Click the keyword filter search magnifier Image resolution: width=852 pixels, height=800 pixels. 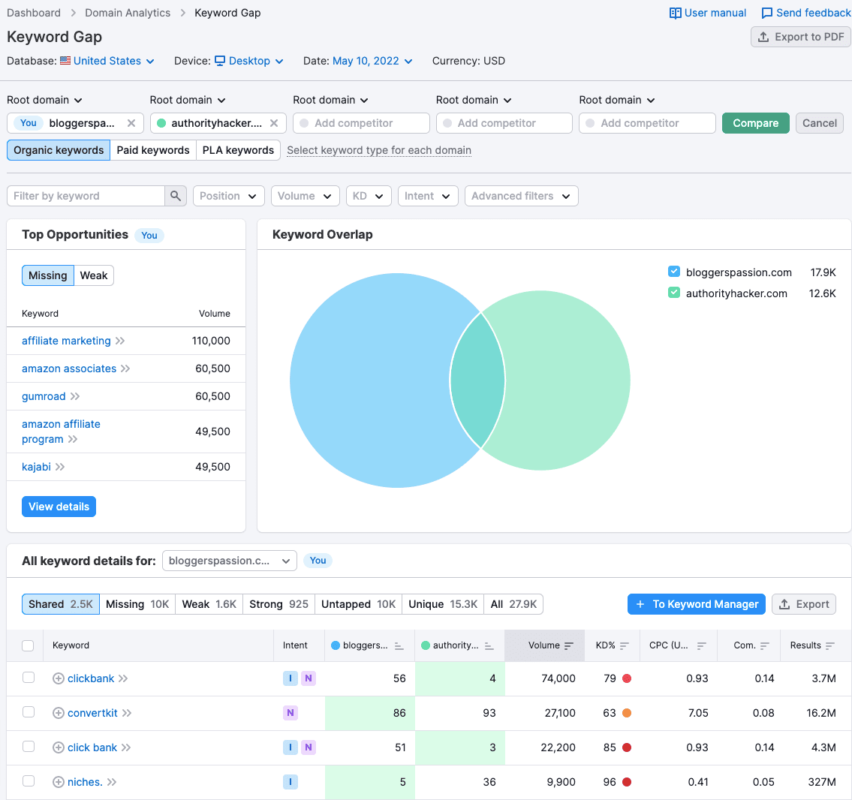[176, 196]
